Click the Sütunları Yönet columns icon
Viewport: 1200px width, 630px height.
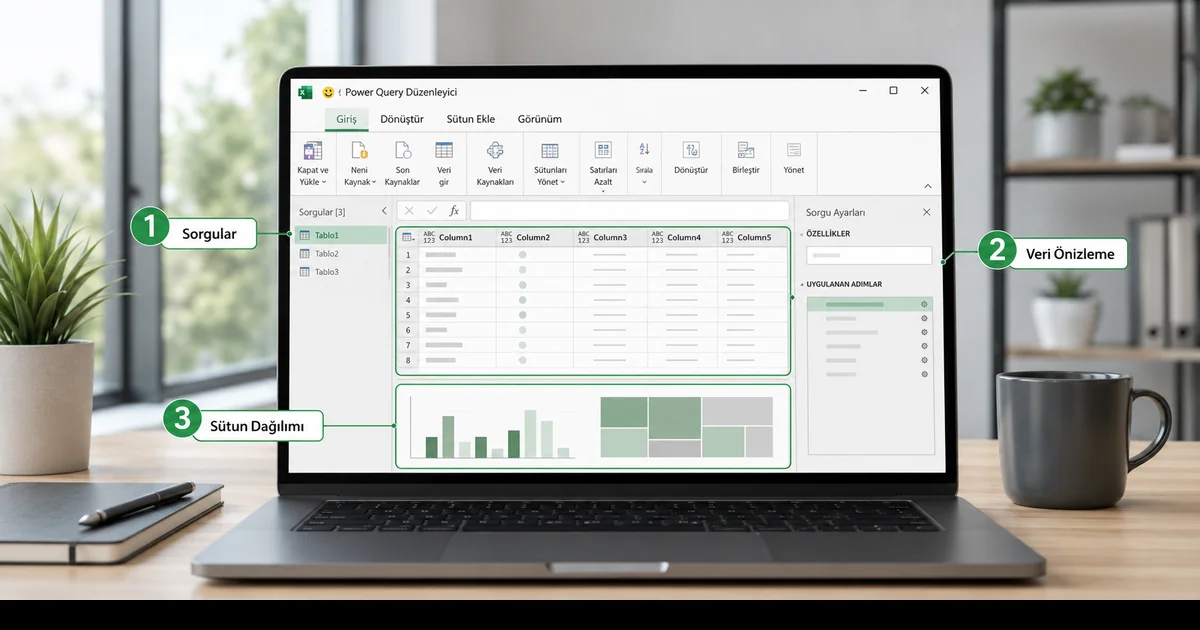click(550, 150)
